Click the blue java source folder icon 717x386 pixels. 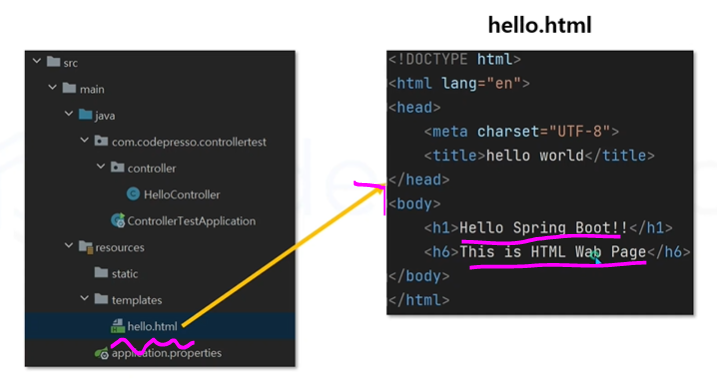click(x=86, y=114)
